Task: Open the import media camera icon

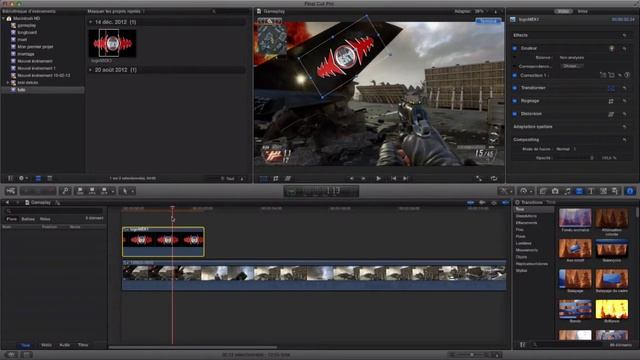Action: pyautogui.click(x=11, y=191)
